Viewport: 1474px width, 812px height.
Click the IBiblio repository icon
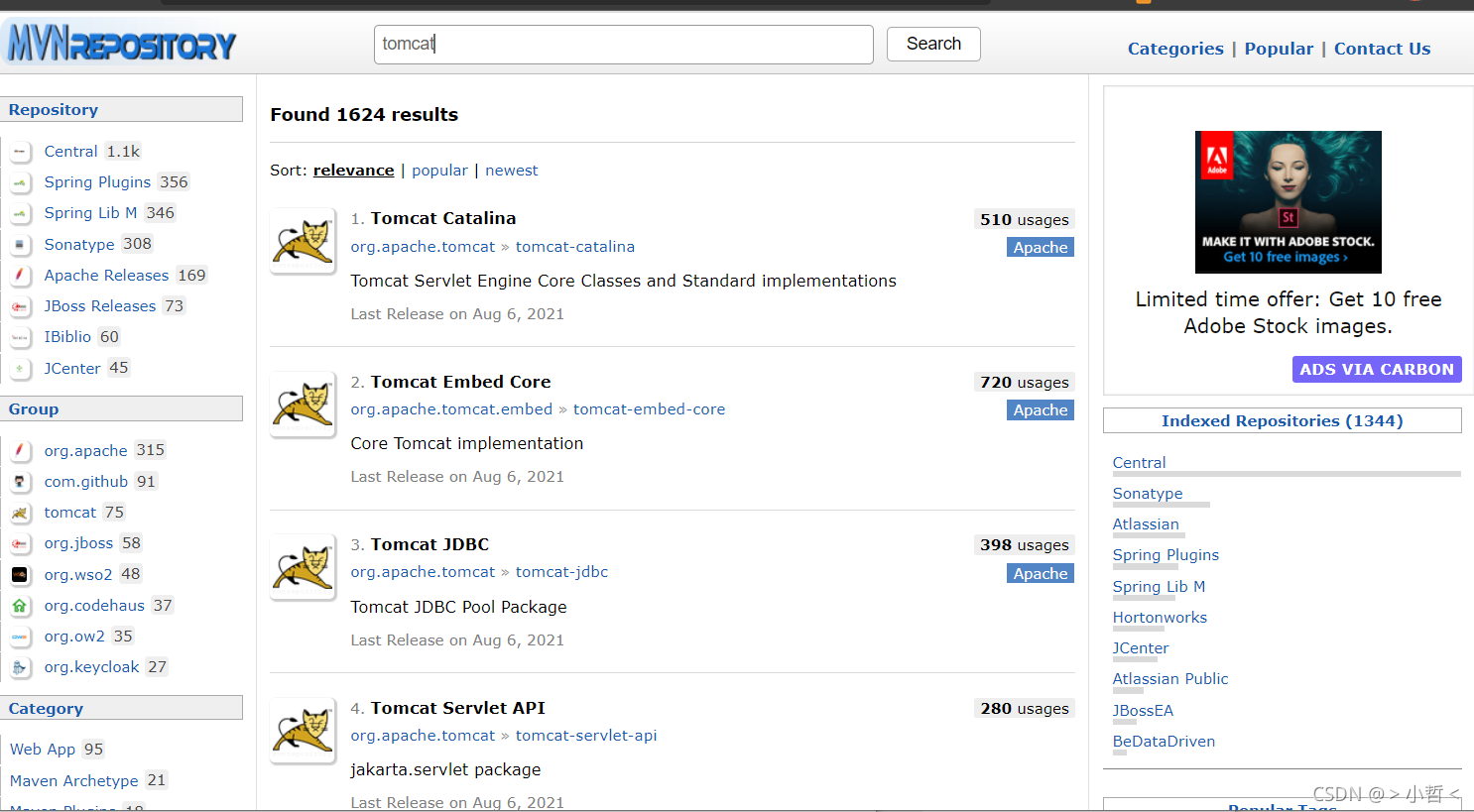pyautogui.click(x=20, y=337)
